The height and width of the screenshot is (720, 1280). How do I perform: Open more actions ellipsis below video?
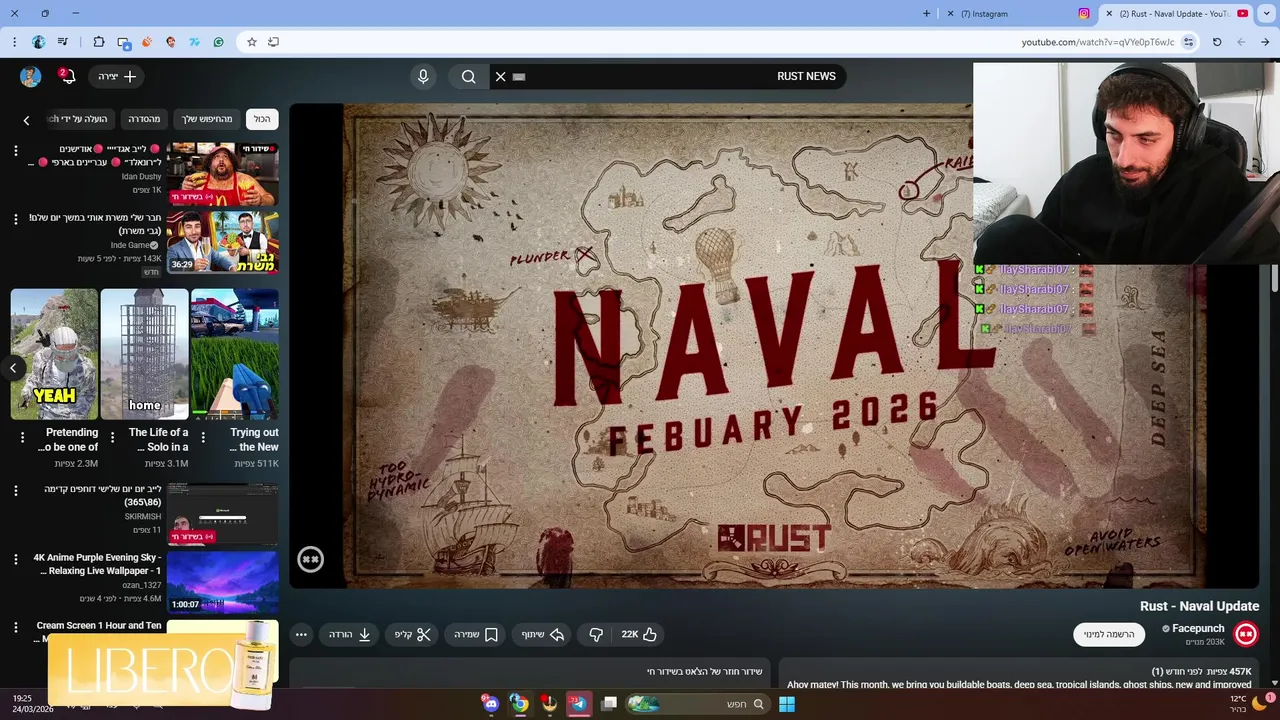(301, 634)
